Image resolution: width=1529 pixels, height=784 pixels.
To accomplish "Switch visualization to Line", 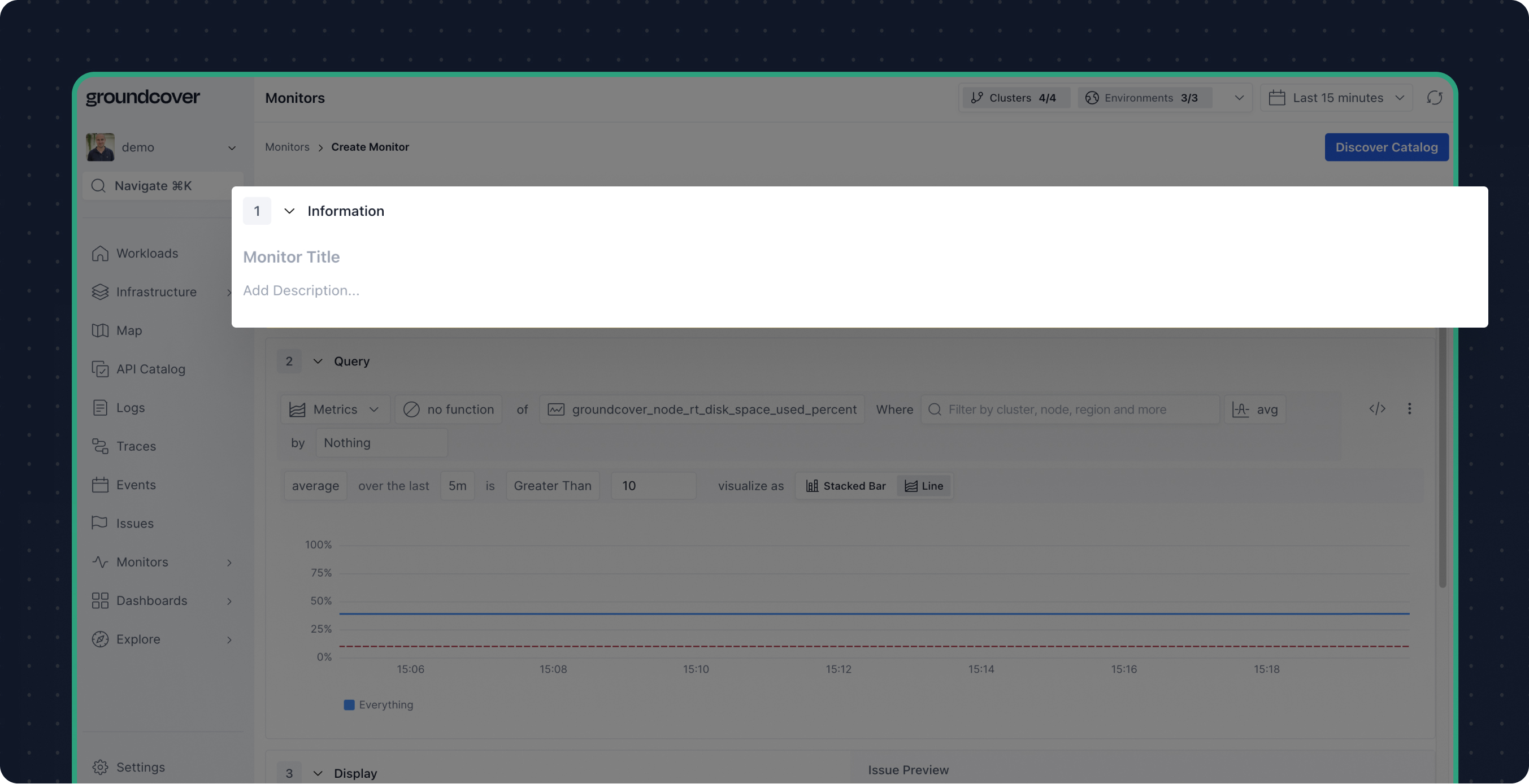I will (924, 486).
